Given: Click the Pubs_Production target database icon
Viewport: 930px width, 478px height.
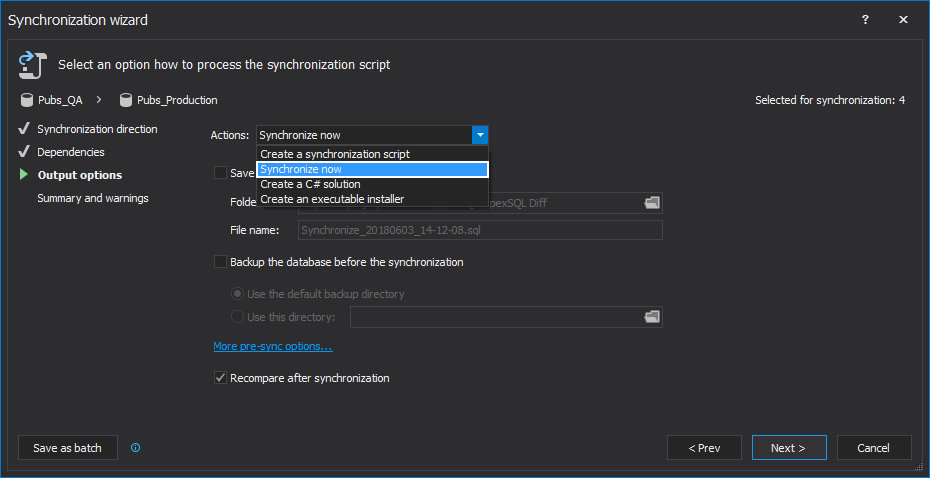Looking at the screenshot, I should click(126, 100).
